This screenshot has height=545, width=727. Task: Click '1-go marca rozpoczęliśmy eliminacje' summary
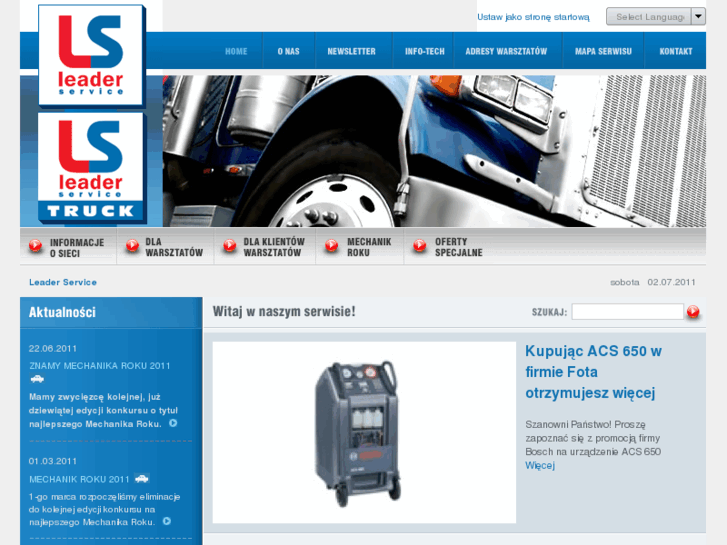104,509
